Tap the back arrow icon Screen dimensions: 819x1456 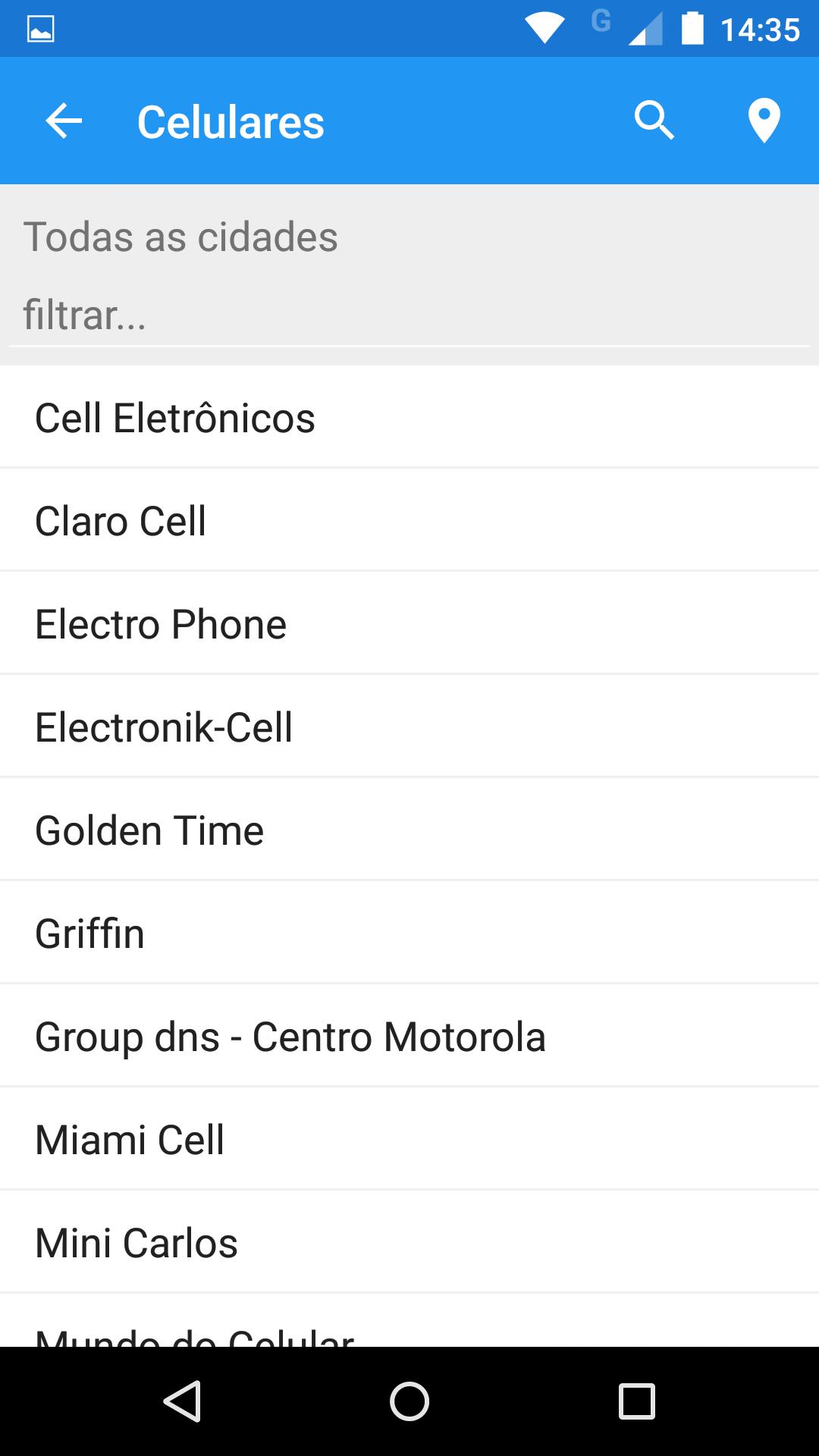[x=64, y=121]
